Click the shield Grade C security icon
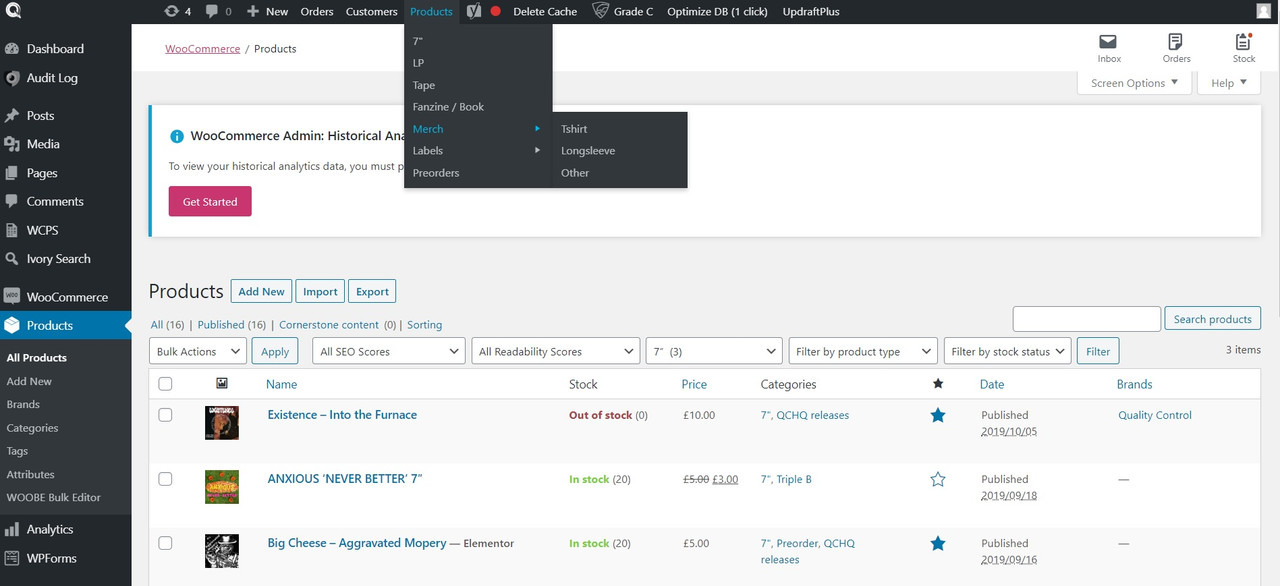 tap(622, 12)
